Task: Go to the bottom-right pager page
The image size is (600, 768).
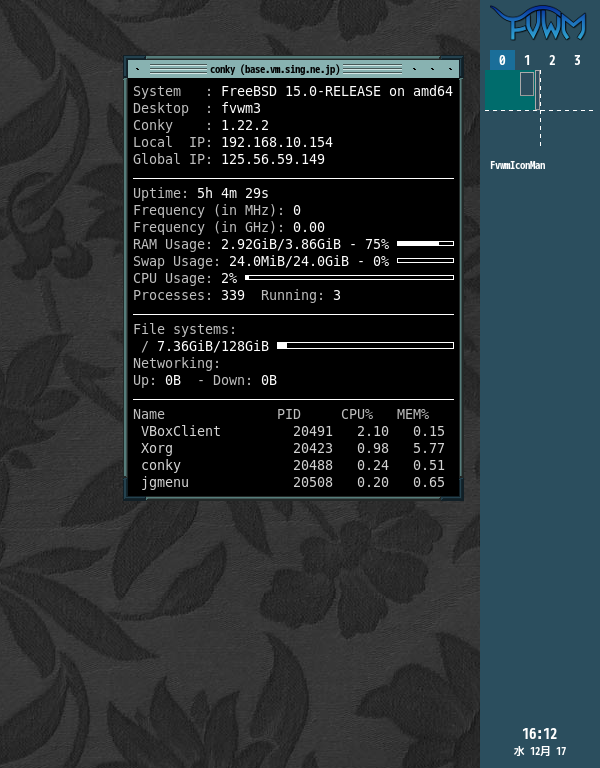Action: [x=566, y=128]
